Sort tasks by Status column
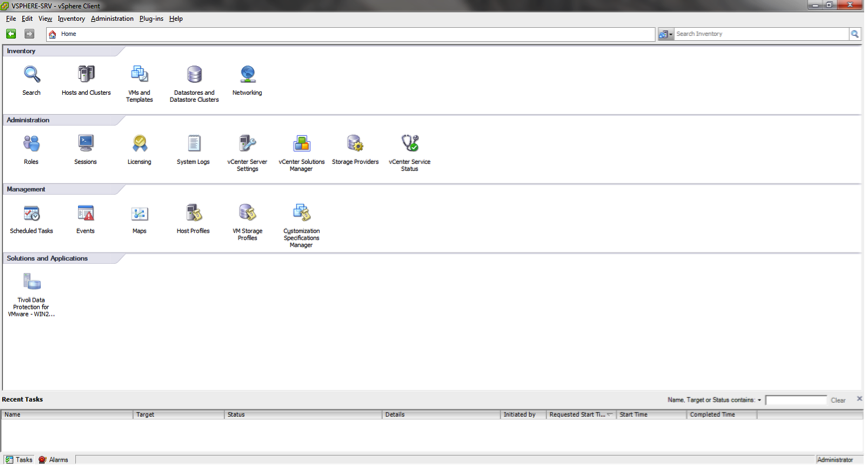The width and height of the screenshot is (865, 465). click(x=303, y=415)
